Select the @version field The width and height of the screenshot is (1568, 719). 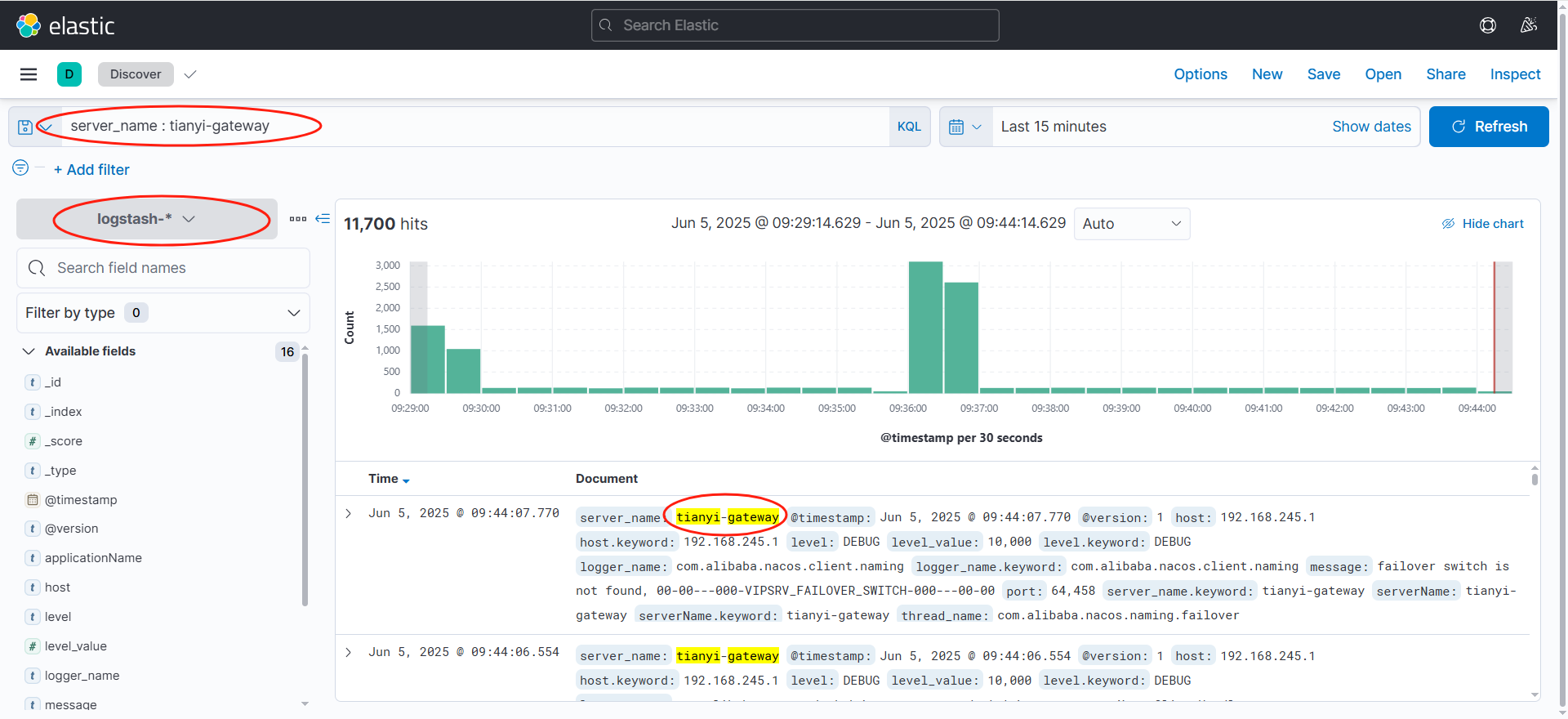point(72,529)
